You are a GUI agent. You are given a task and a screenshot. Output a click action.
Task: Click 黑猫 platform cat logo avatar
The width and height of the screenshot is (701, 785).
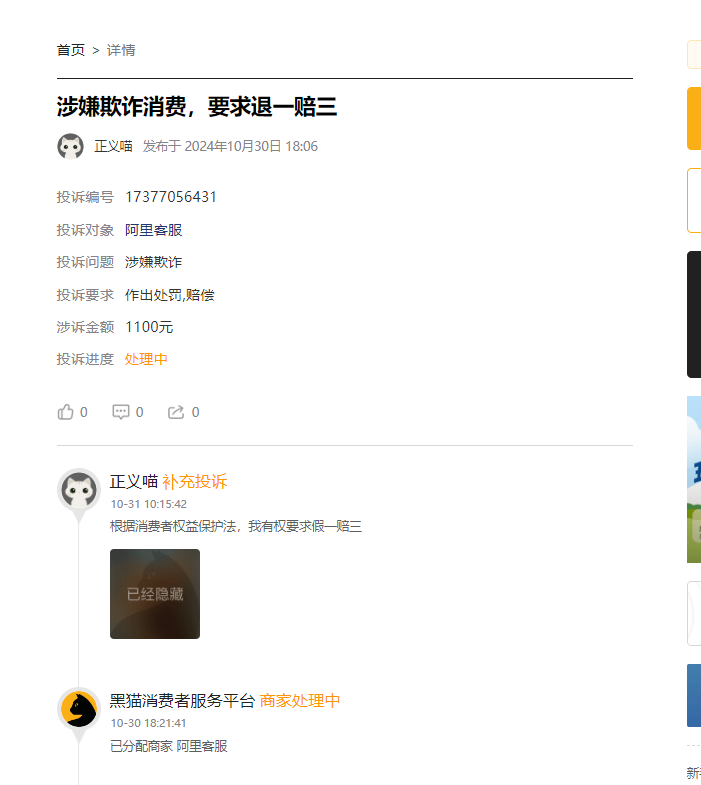click(79, 709)
